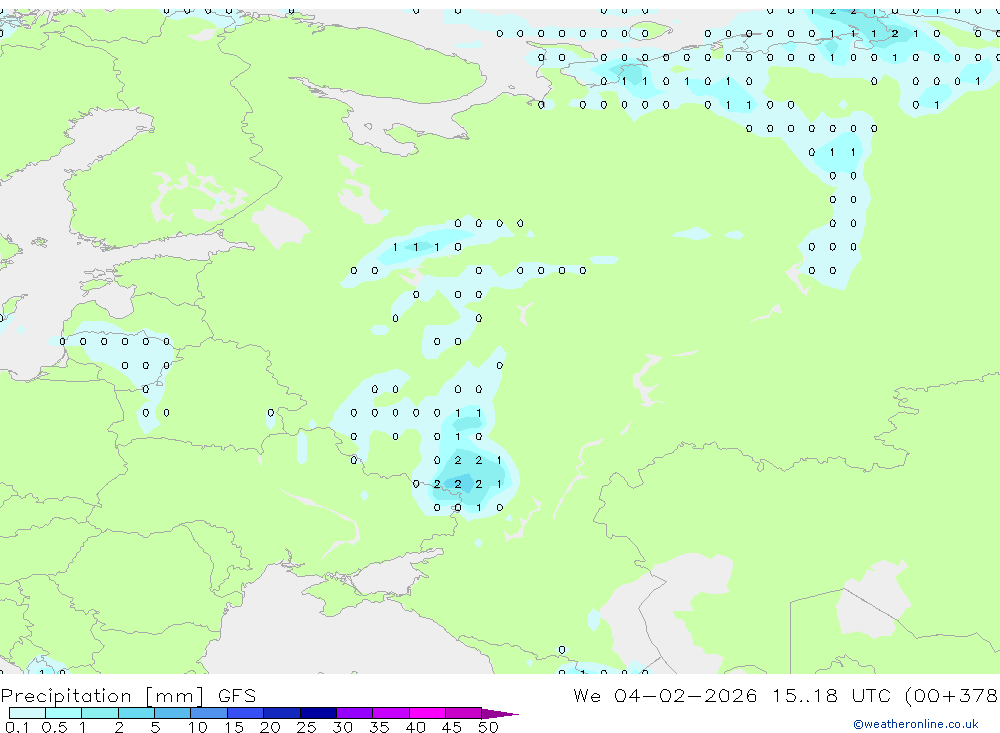
Task: Click the '50' legend scale label
Action: tap(488, 727)
